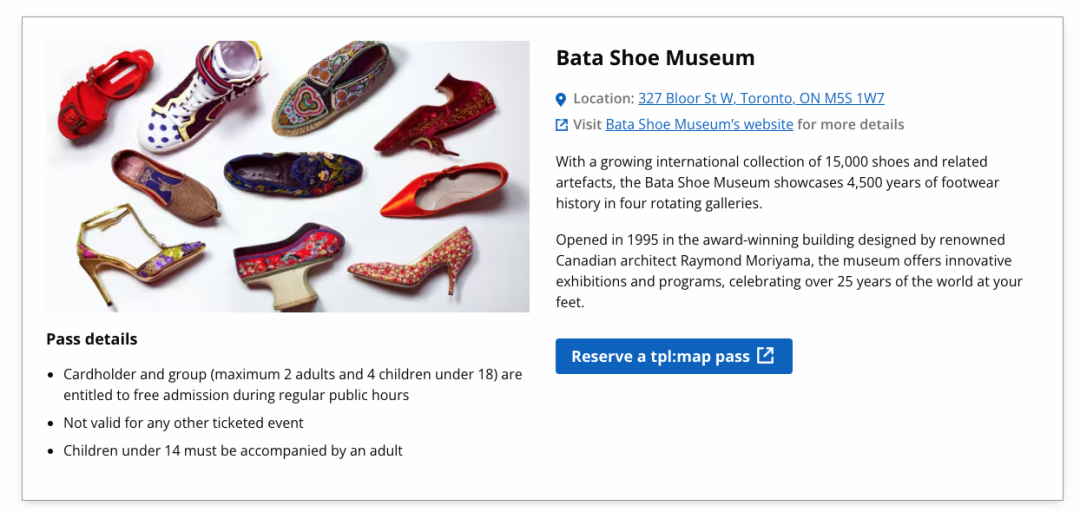1080x514 pixels.
Task: Click the open-in-new icon on Reserve button
Action: pos(765,356)
